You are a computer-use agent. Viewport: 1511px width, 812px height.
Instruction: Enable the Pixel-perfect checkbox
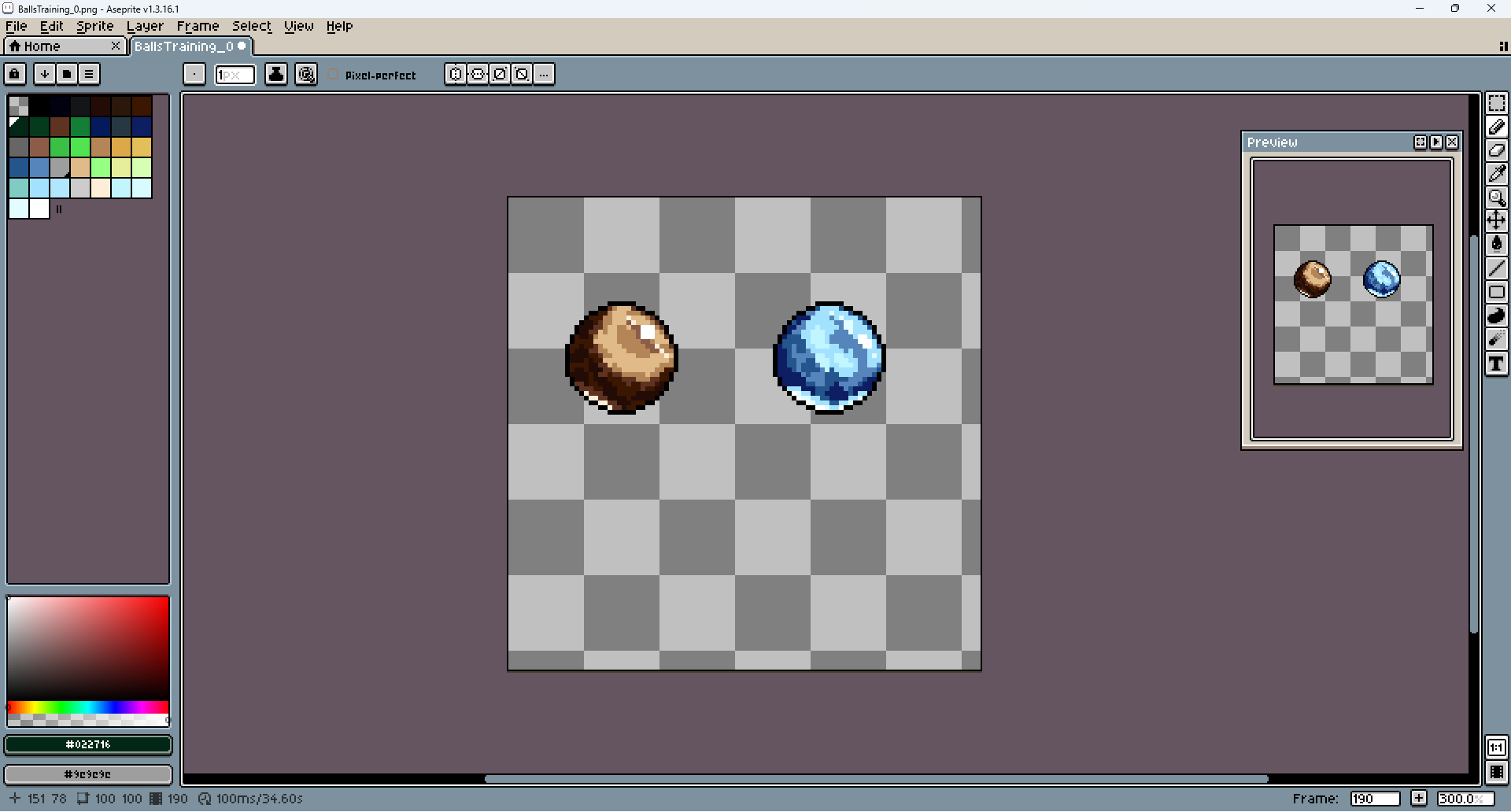coord(334,75)
